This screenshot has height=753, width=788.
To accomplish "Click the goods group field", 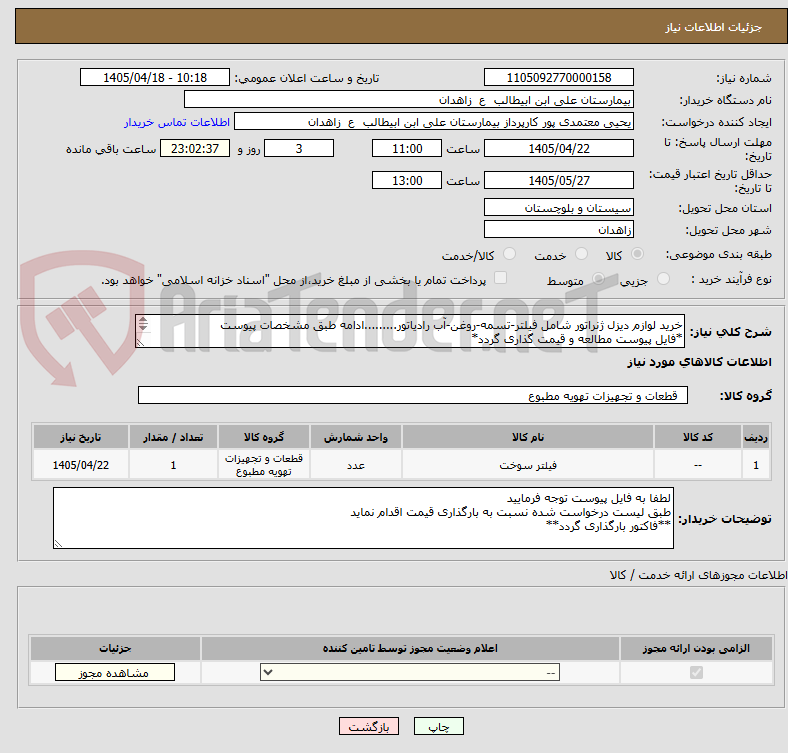I will tap(413, 396).
